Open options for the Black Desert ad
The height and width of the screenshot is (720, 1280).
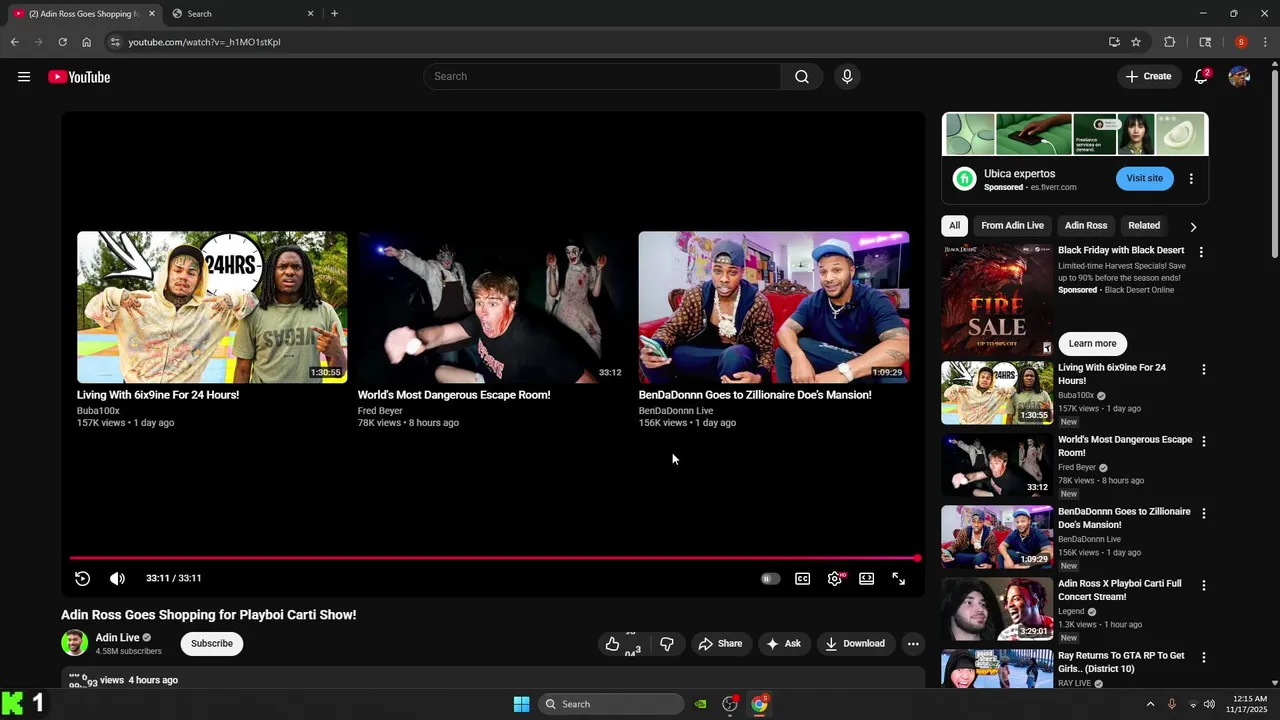1201,252
